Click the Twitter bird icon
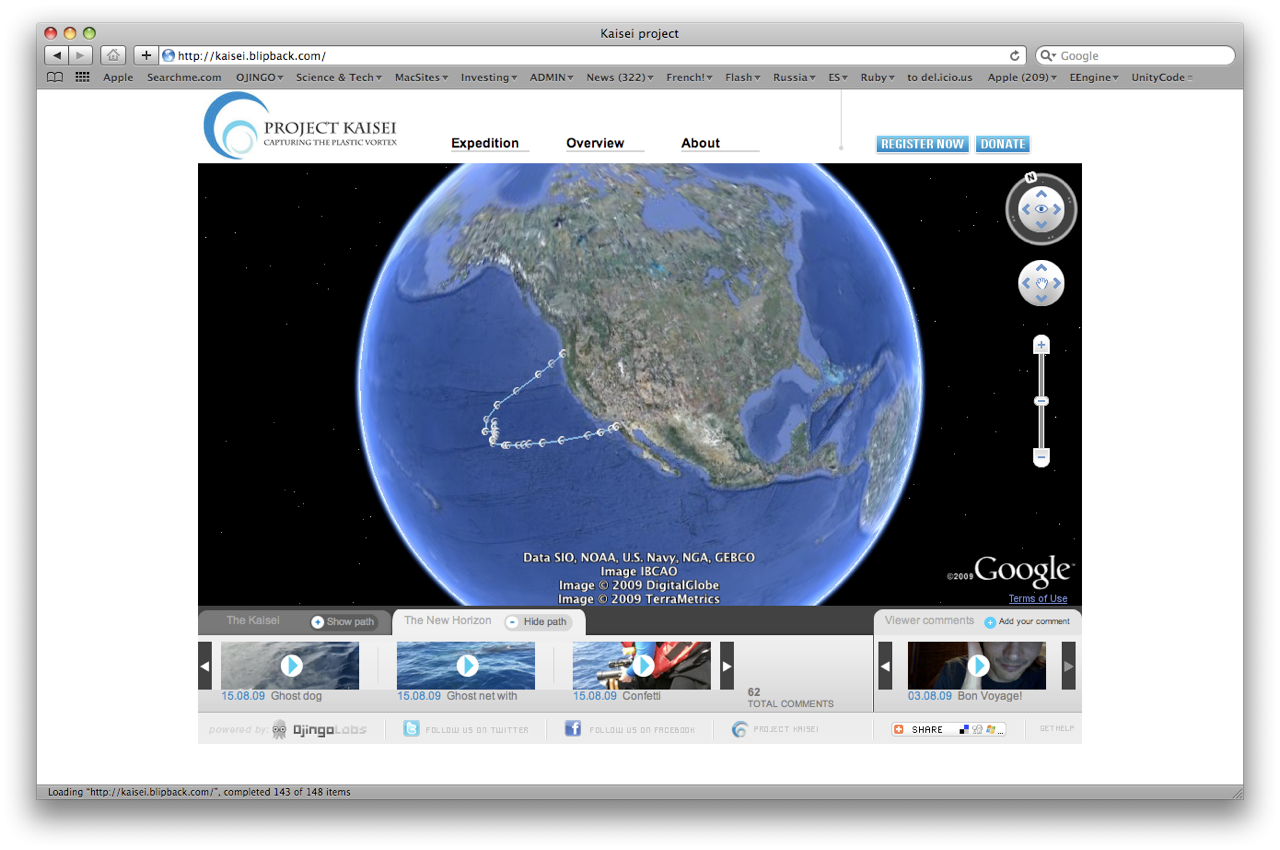This screenshot has height=850, width=1280. pyautogui.click(x=411, y=729)
